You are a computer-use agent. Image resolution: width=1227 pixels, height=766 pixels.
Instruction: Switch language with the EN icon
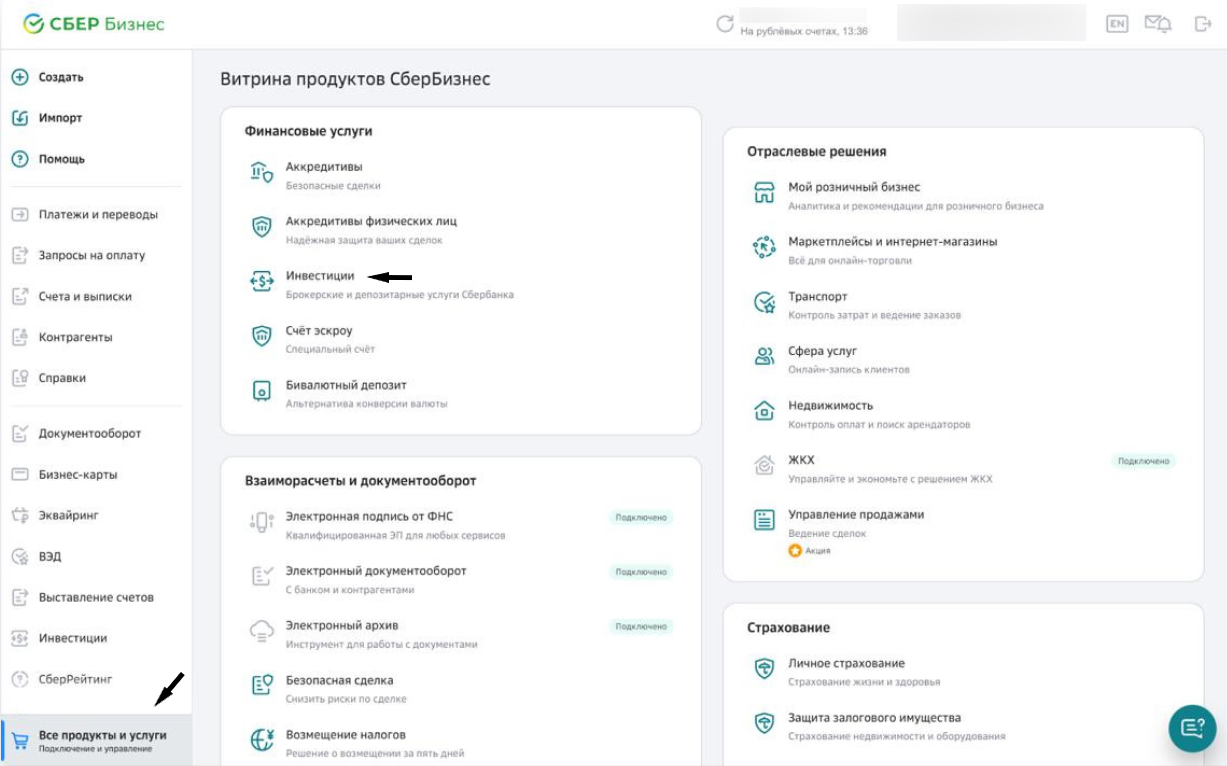1117,24
